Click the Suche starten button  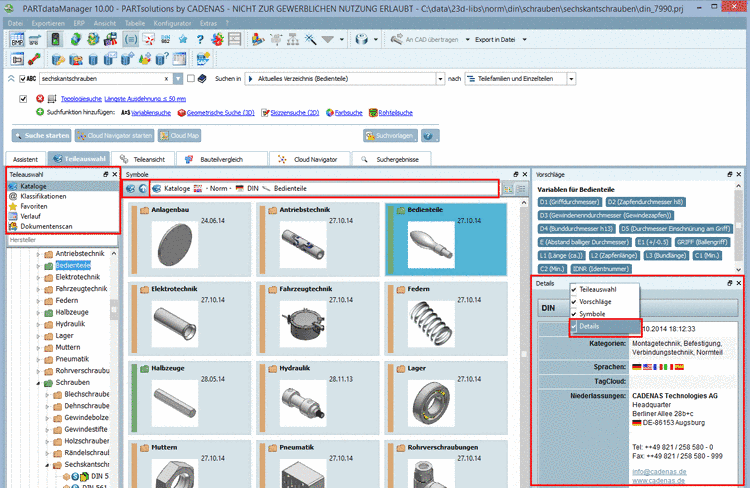(41, 136)
